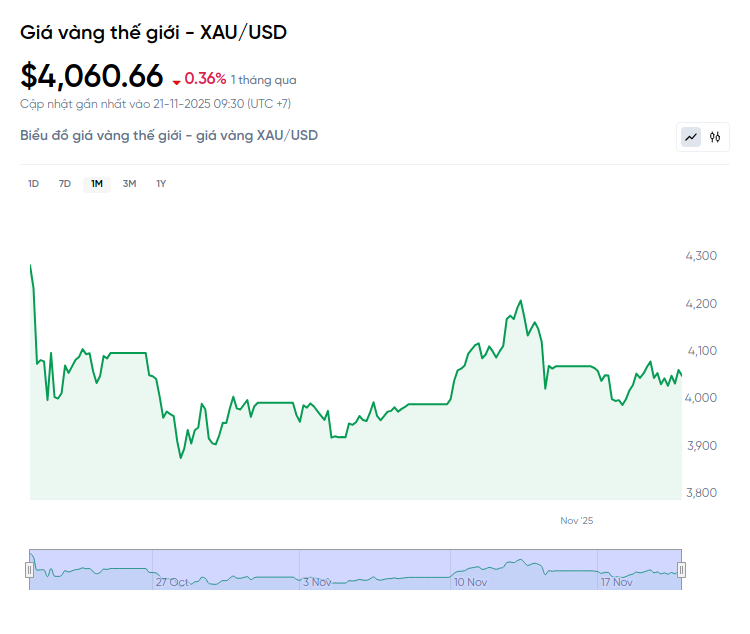The image size is (750, 634).
Task: Click the red price-down arrow indicator
Action: (177, 81)
